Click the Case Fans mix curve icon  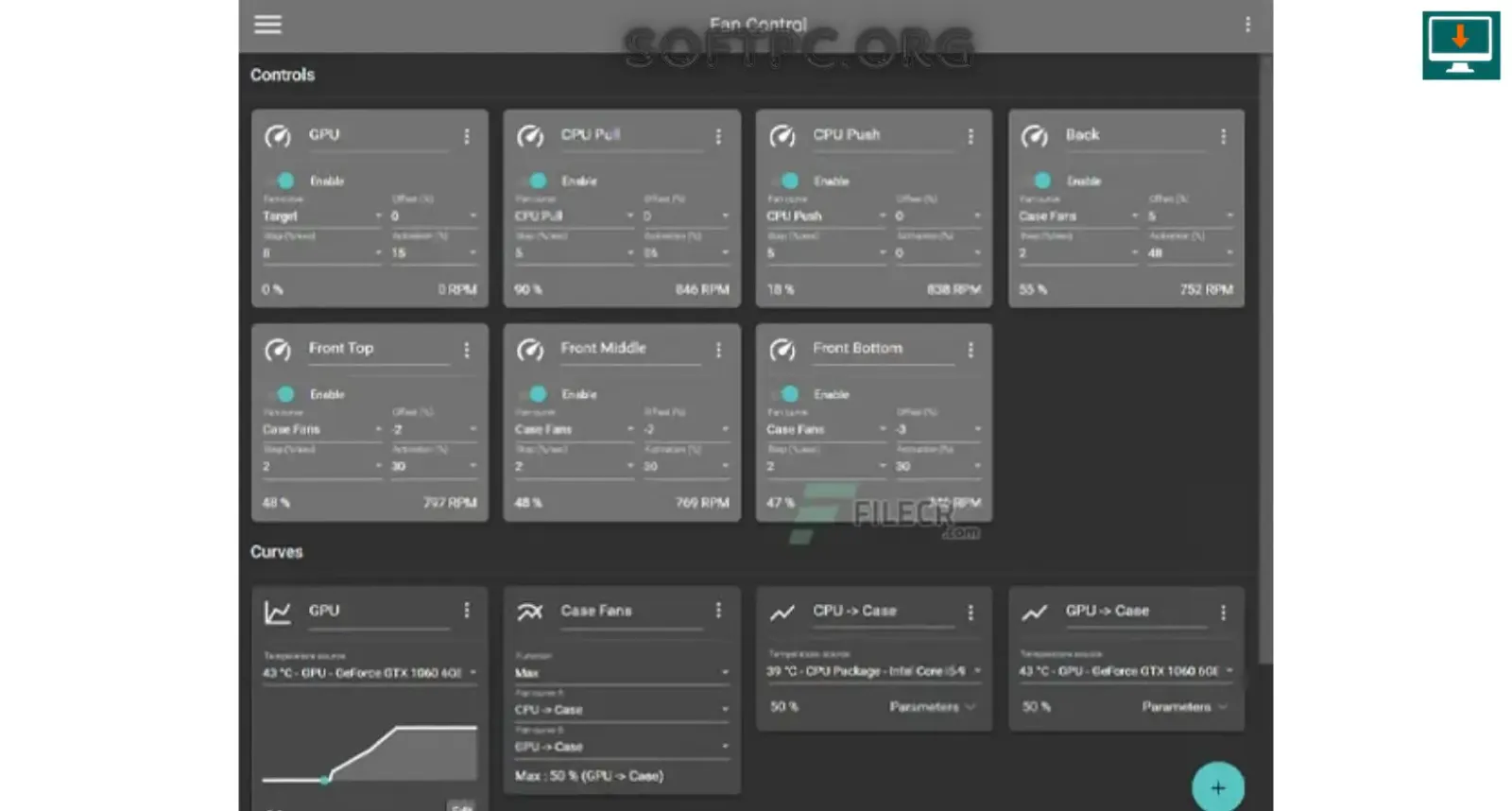pyautogui.click(x=530, y=612)
